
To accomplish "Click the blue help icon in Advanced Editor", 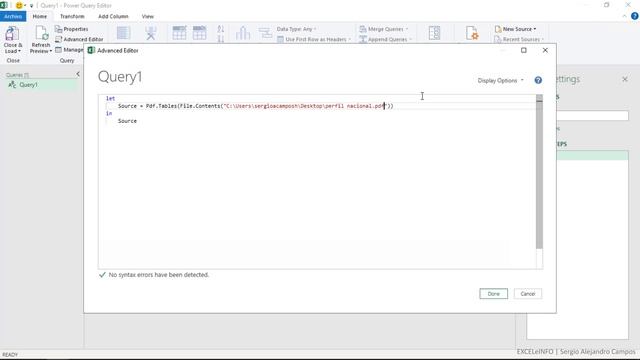I will (x=538, y=80).
